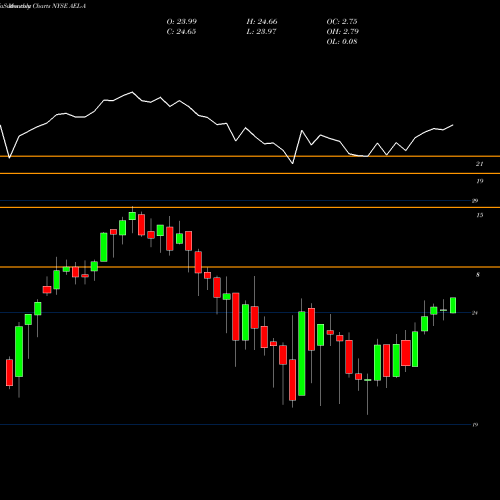The width and height of the screenshot is (500, 500).
Task: Click the peak of the white indicator line
Action: 132,92
